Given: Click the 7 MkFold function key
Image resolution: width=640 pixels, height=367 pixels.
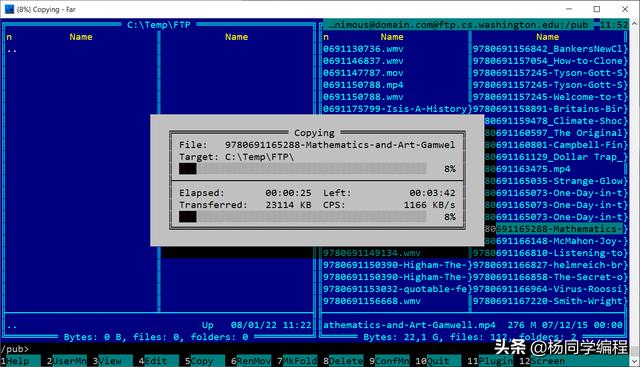Looking at the screenshot, I should tap(297, 361).
